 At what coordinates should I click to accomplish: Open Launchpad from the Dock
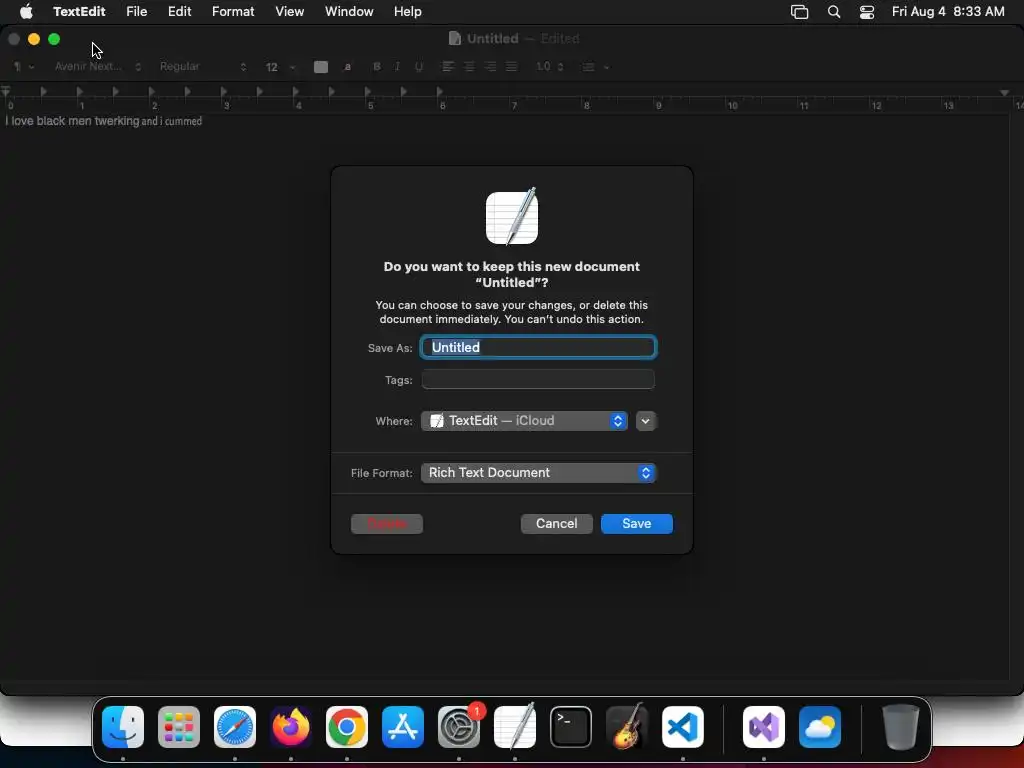[179, 726]
